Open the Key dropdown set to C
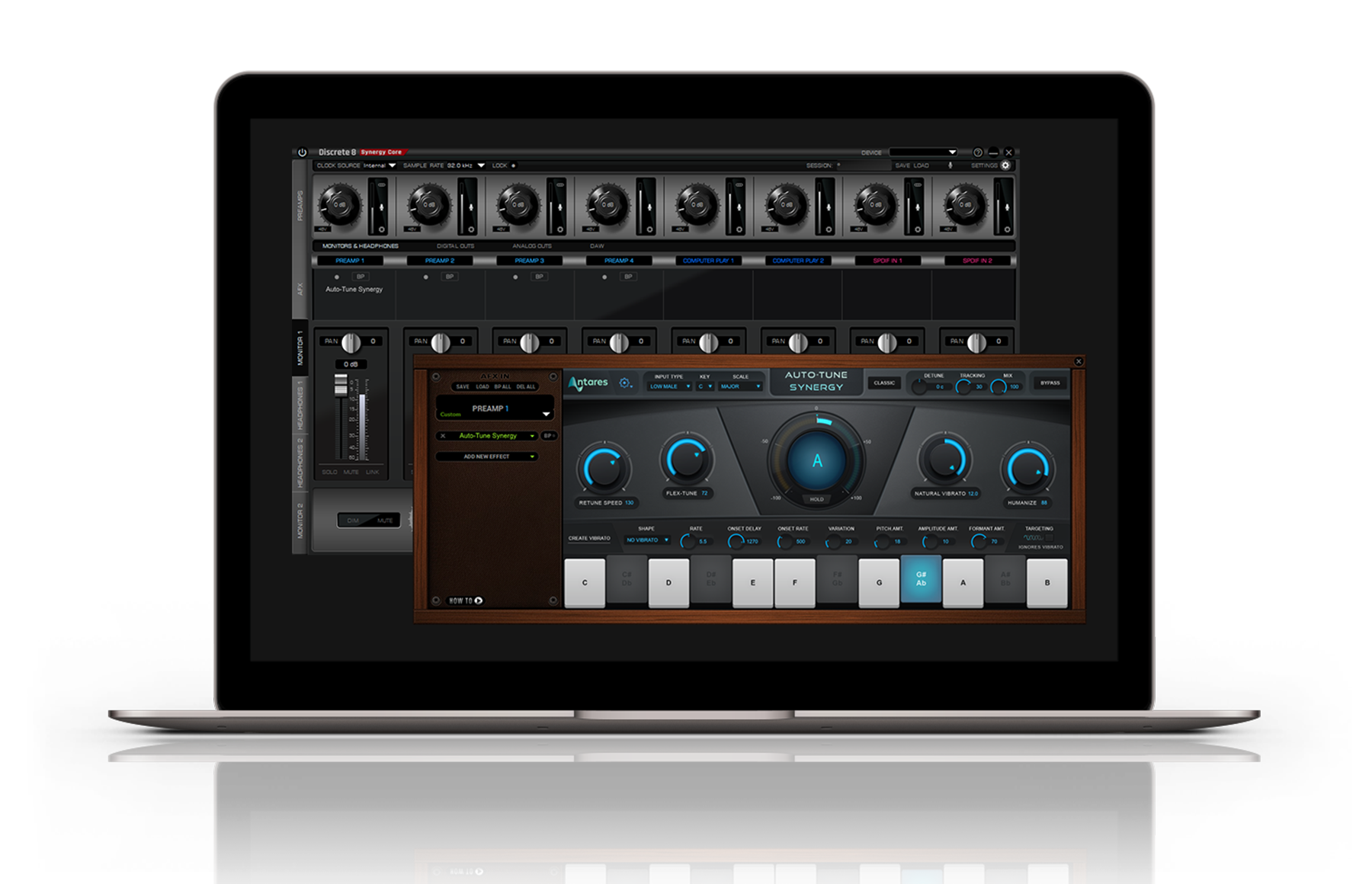1372x884 pixels. 705,386
